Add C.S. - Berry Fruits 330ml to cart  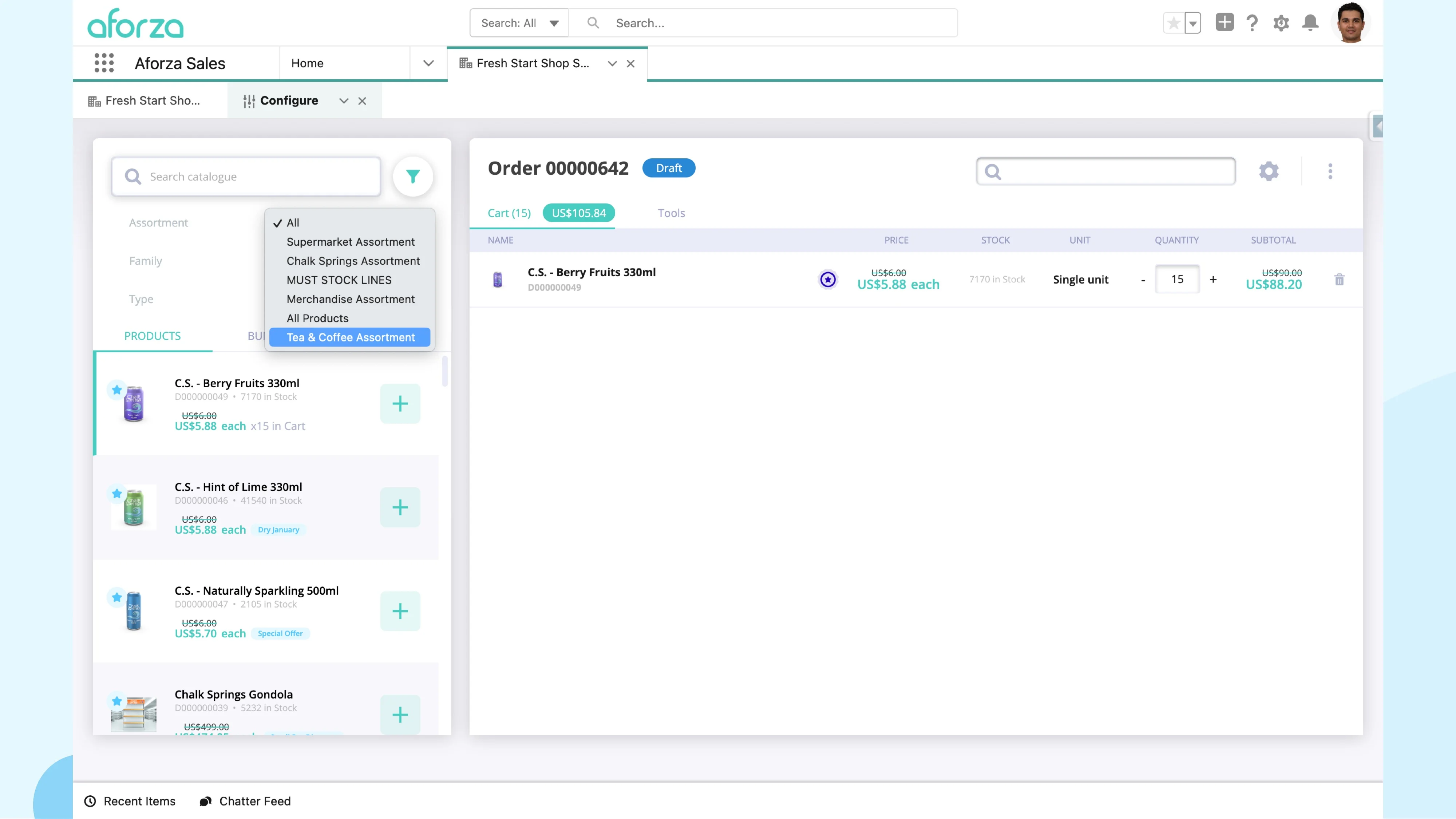[x=400, y=404]
